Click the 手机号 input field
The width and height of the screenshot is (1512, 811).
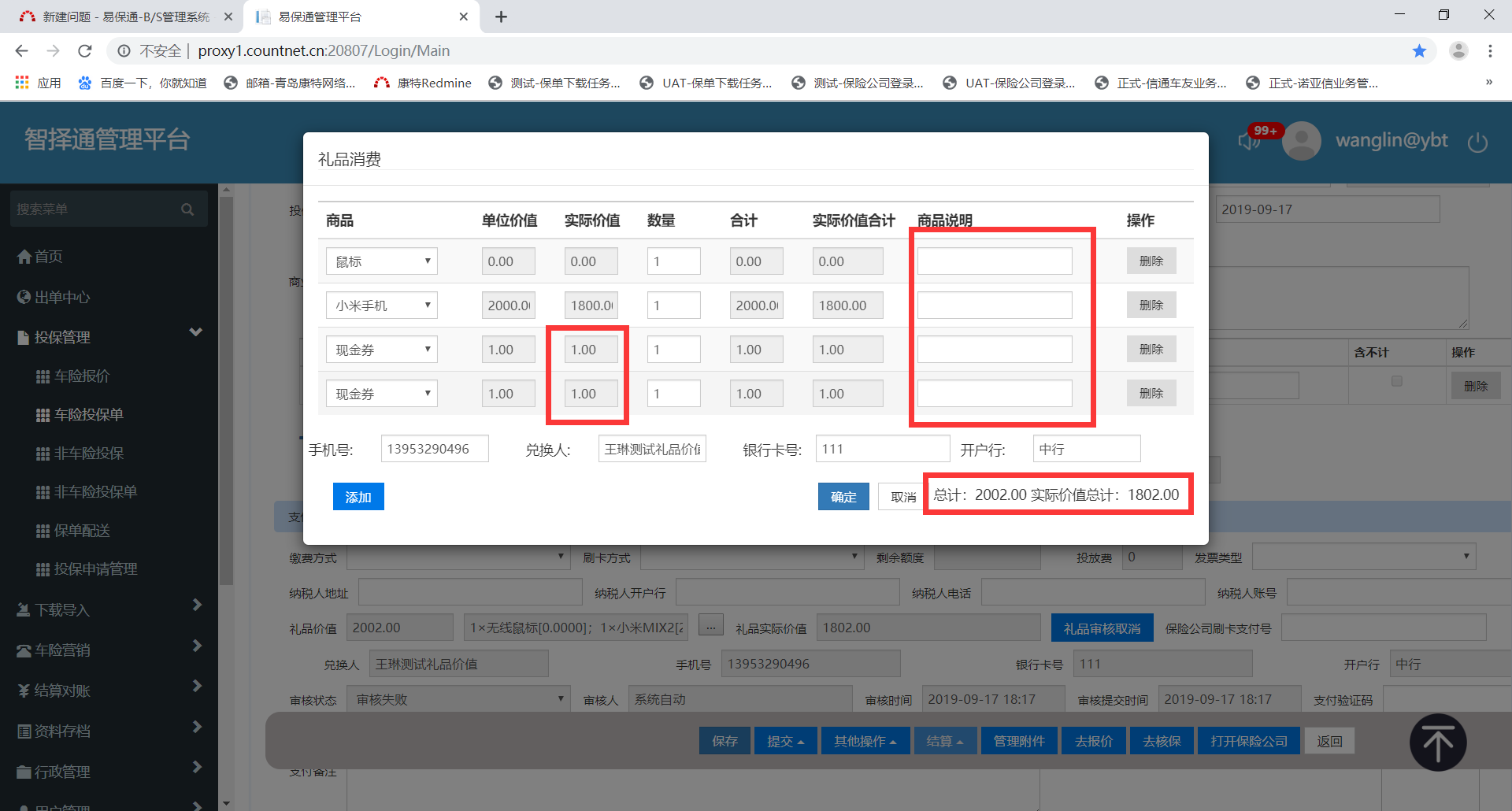coord(435,449)
